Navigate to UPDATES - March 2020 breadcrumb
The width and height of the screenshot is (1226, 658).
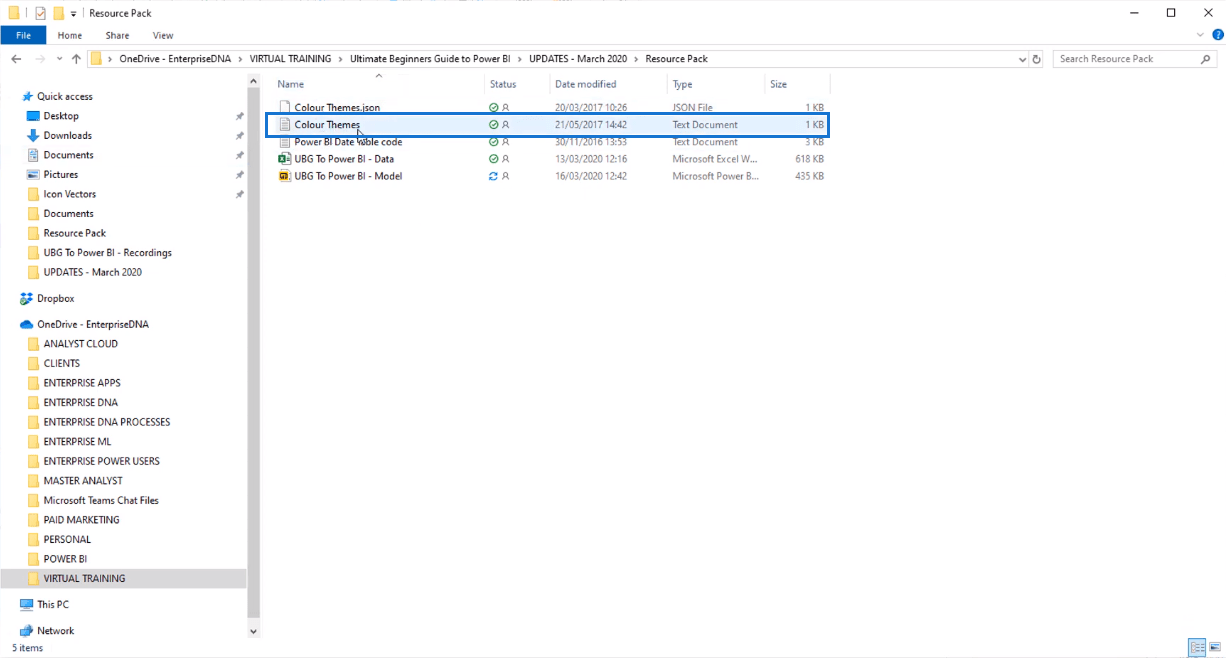[579, 59]
